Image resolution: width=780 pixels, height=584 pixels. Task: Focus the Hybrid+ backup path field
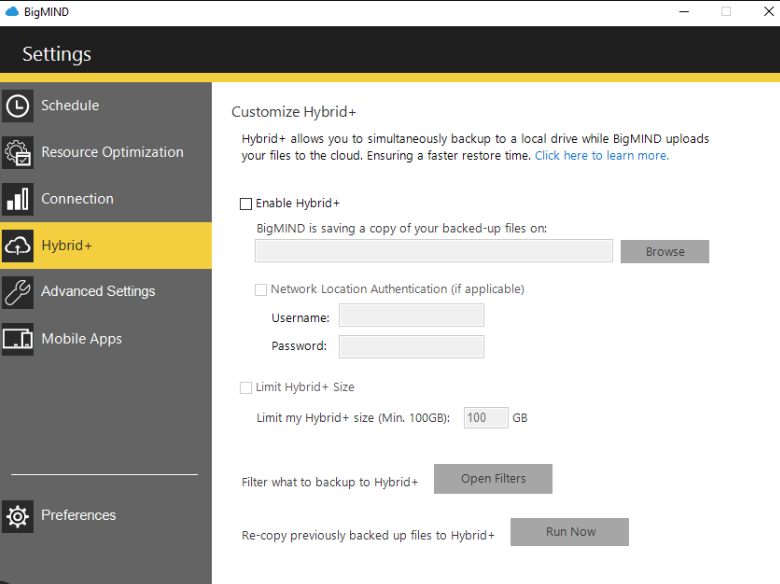point(434,251)
